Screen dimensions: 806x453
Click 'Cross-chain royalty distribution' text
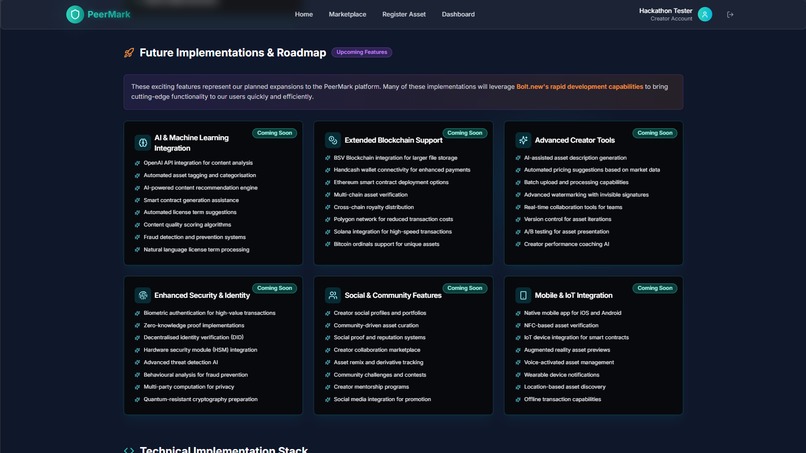(374, 207)
